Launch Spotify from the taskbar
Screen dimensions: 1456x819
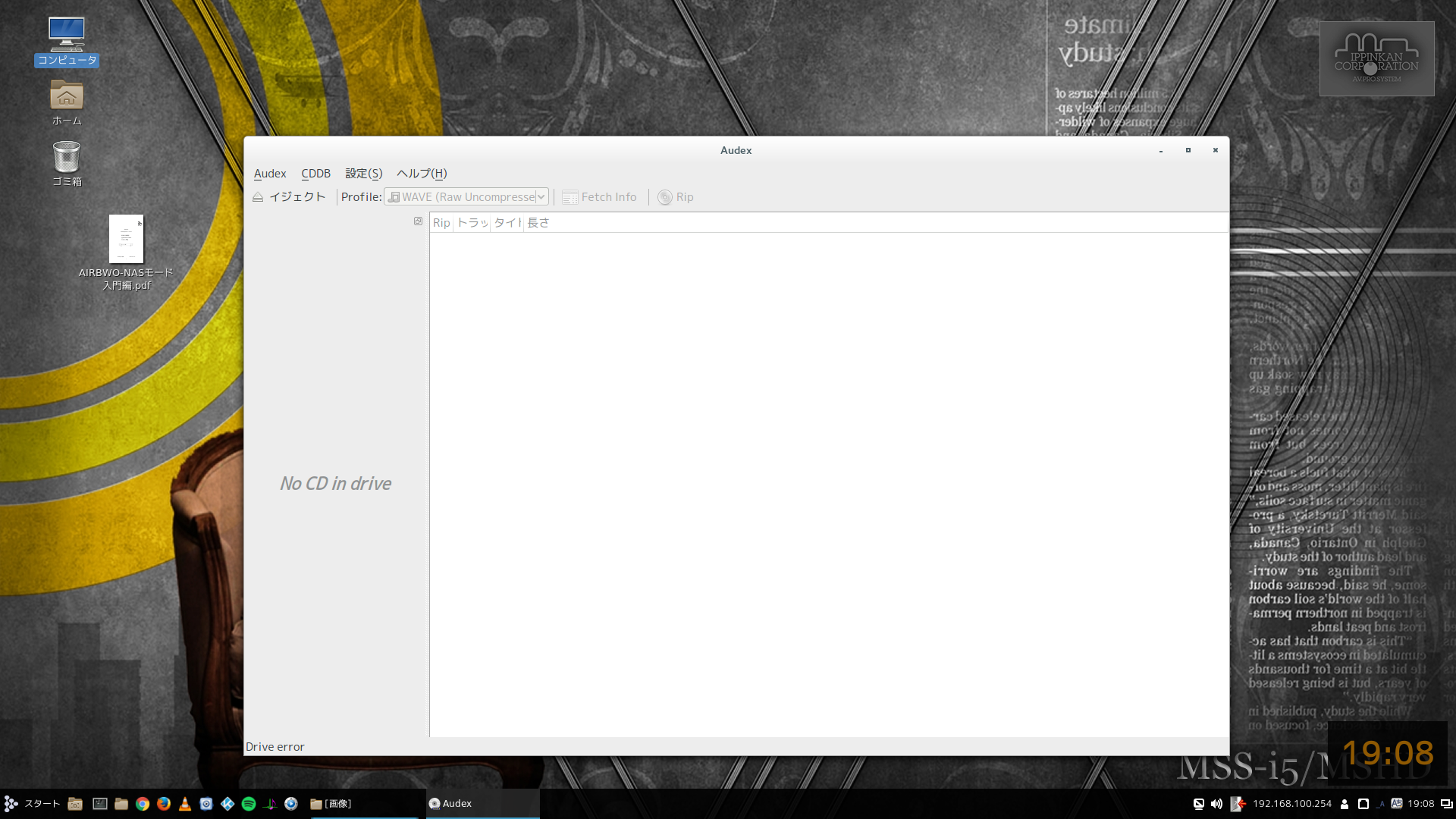(x=249, y=804)
